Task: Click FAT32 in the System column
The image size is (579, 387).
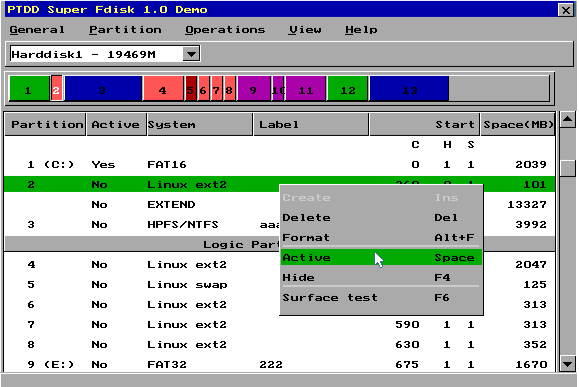Action: point(167,364)
